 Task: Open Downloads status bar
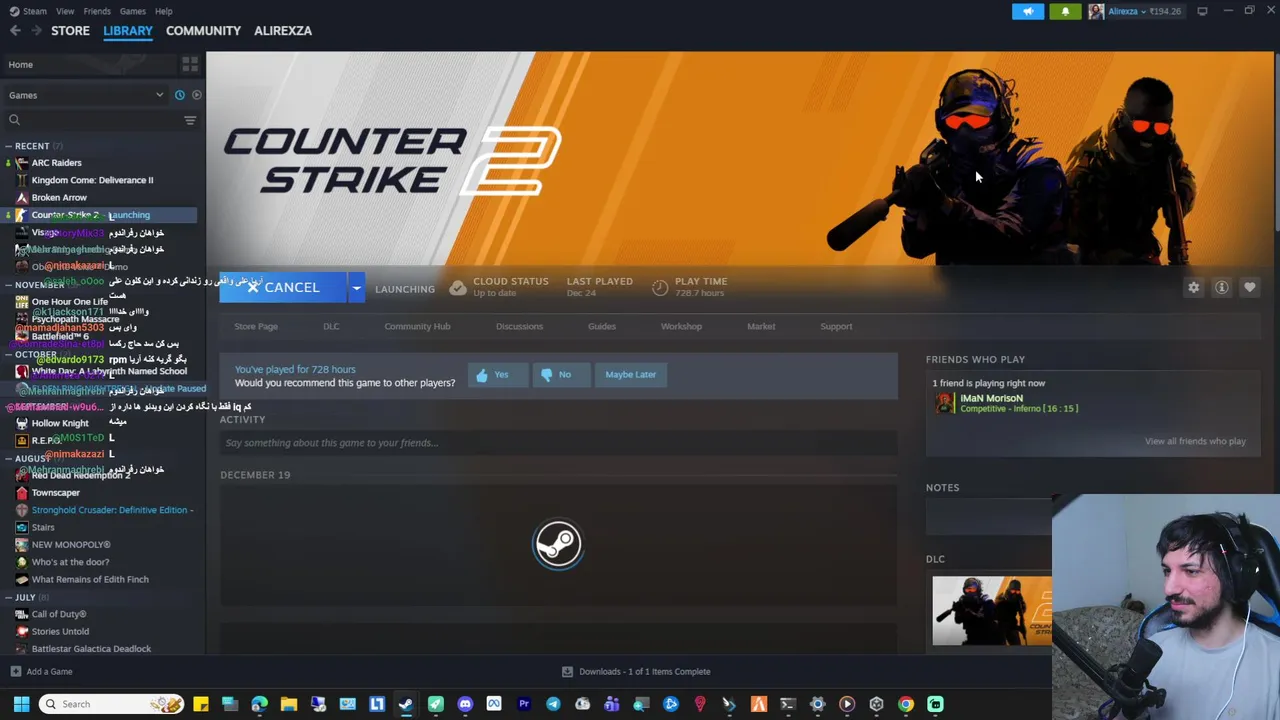point(636,672)
